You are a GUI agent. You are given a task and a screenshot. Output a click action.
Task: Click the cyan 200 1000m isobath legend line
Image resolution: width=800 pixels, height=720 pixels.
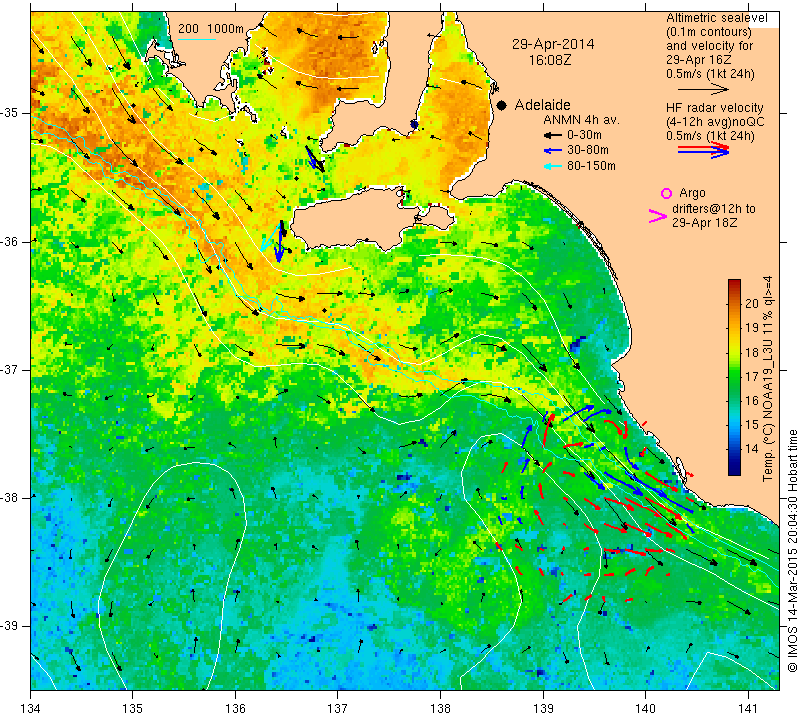pos(196,39)
